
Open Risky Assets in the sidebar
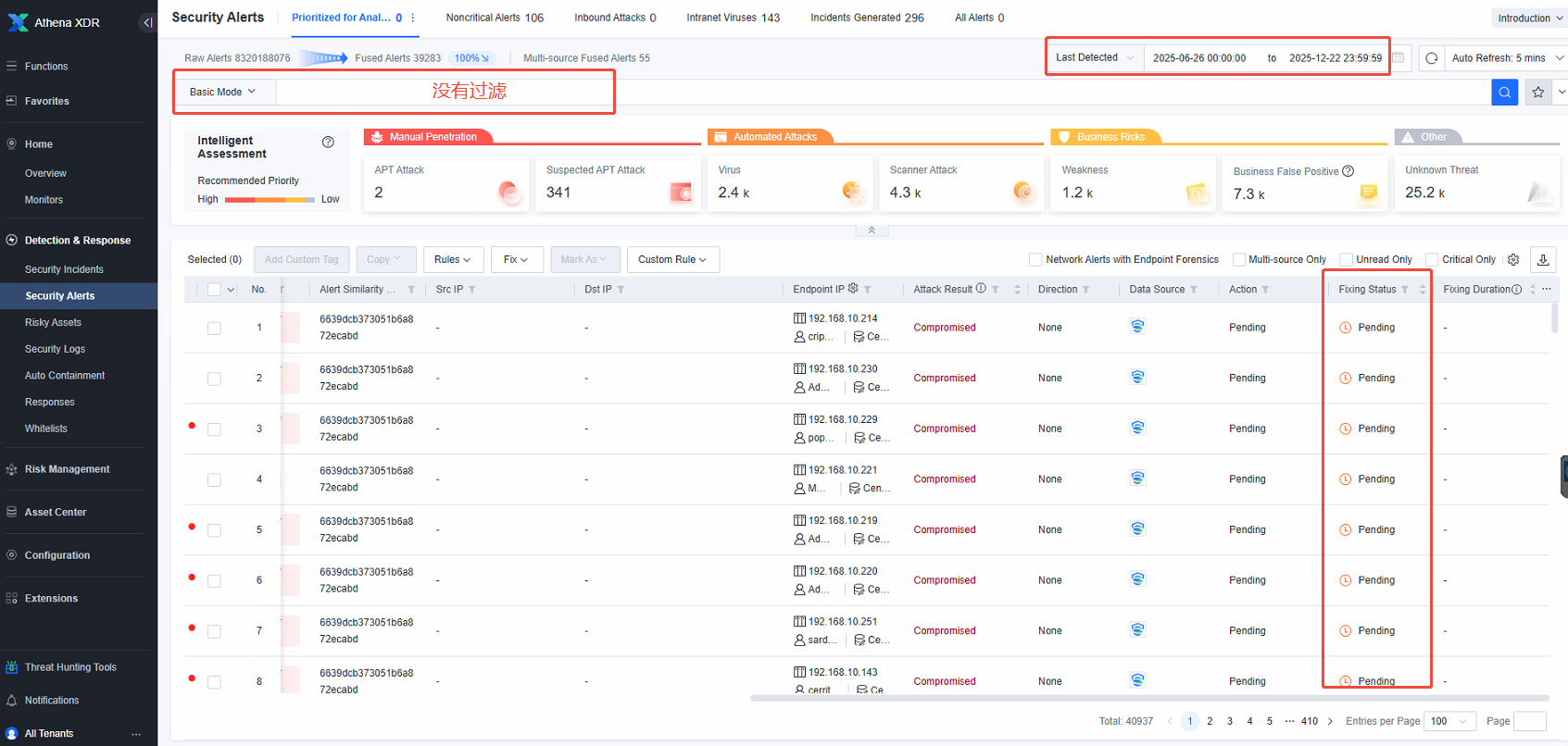pyautogui.click(x=53, y=322)
